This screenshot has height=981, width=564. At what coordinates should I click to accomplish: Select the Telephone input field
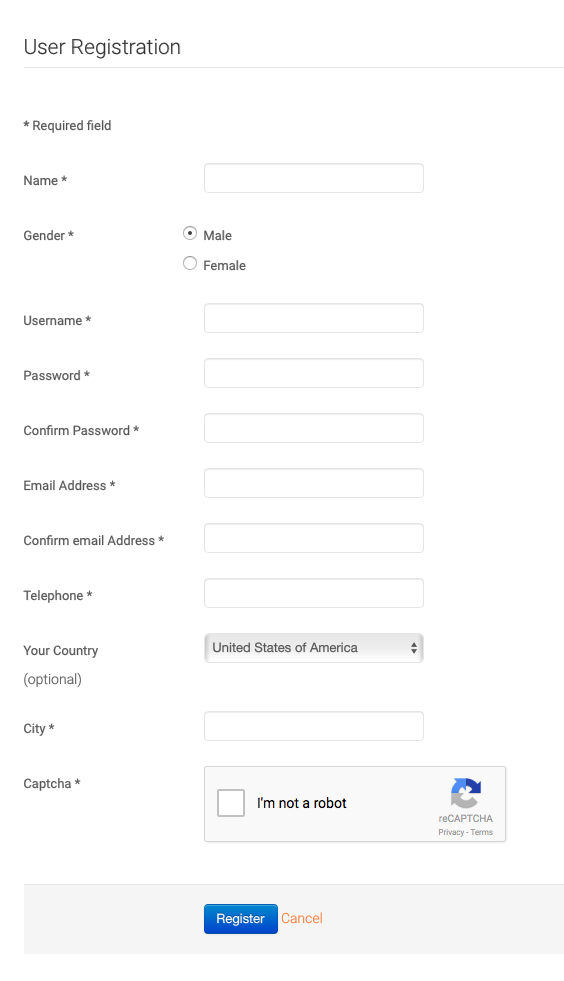point(314,594)
